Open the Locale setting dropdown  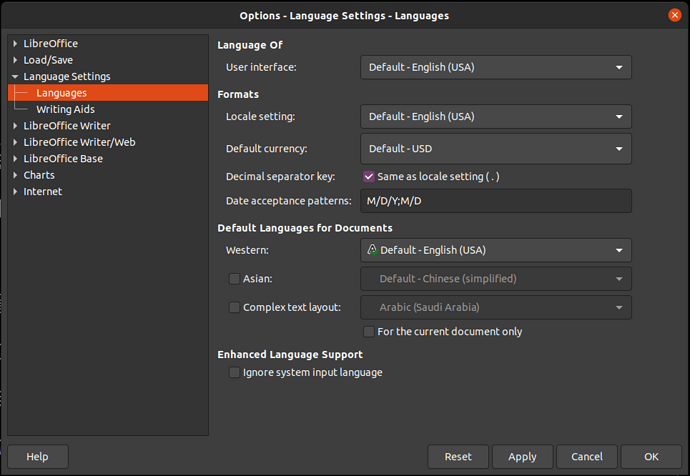click(496, 117)
